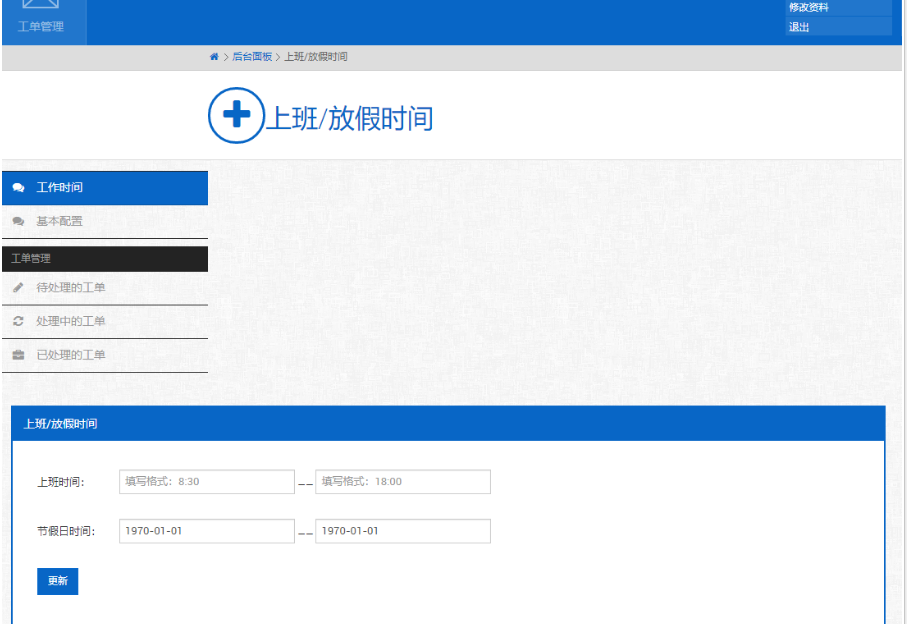Click the chat icon beside 工作时间
Viewport: 907px width, 624px height.
(x=19, y=187)
